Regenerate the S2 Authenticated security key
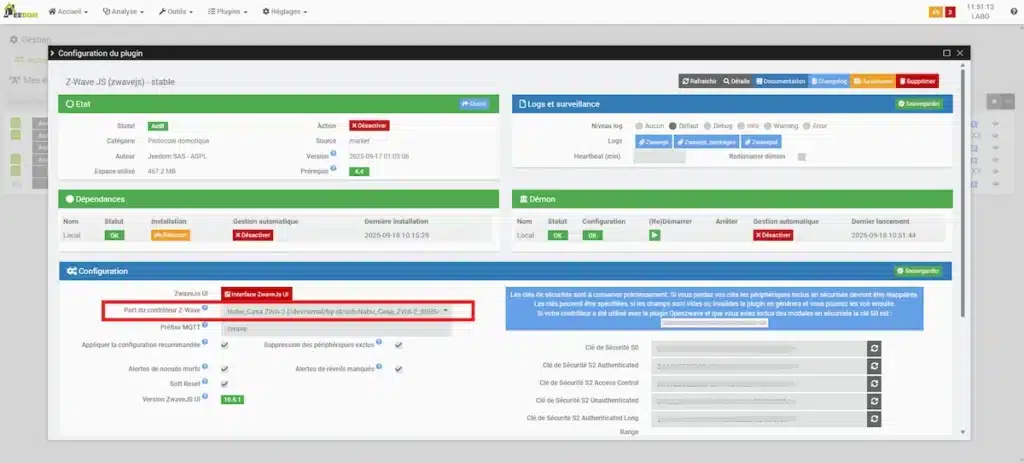 874,366
